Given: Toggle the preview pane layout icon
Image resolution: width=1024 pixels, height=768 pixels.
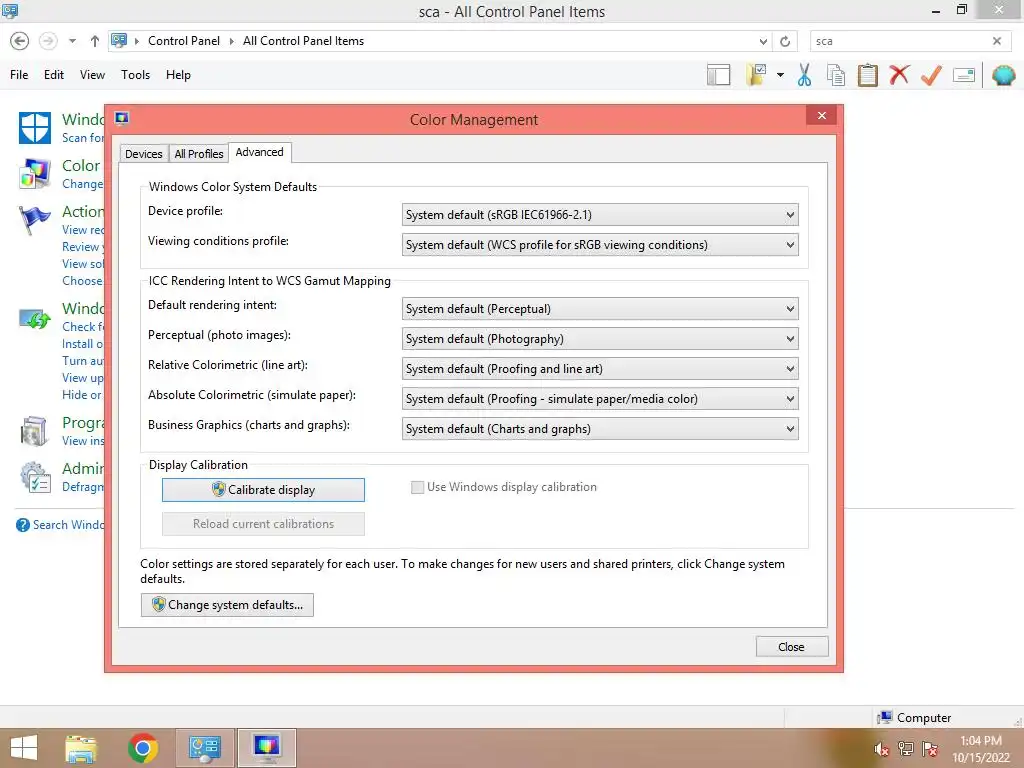Looking at the screenshot, I should (718, 74).
